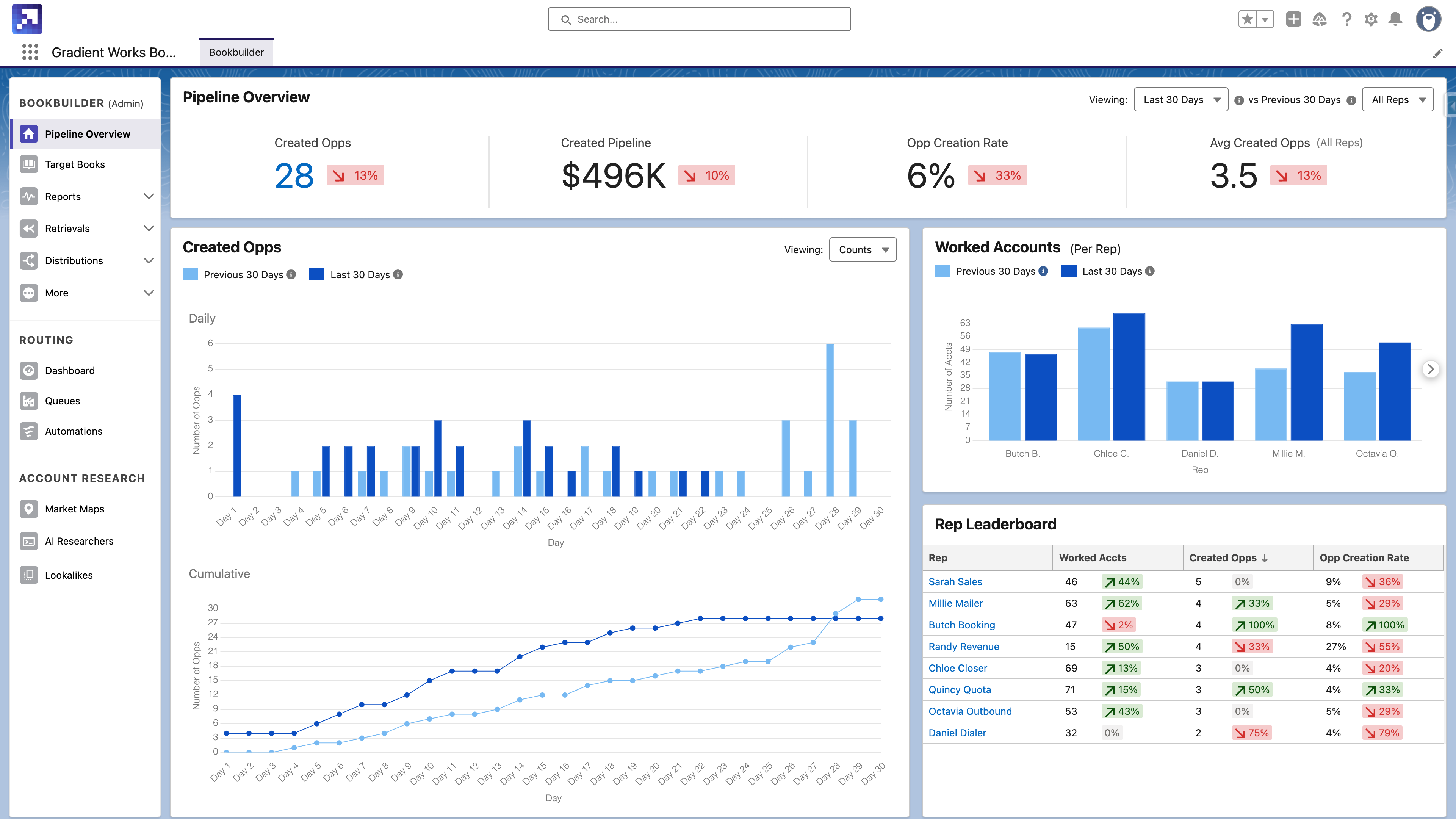Open the Viewing Last 30 Days dropdown
This screenshot has width=1456, height=819.
click(x=1181, y=99)
